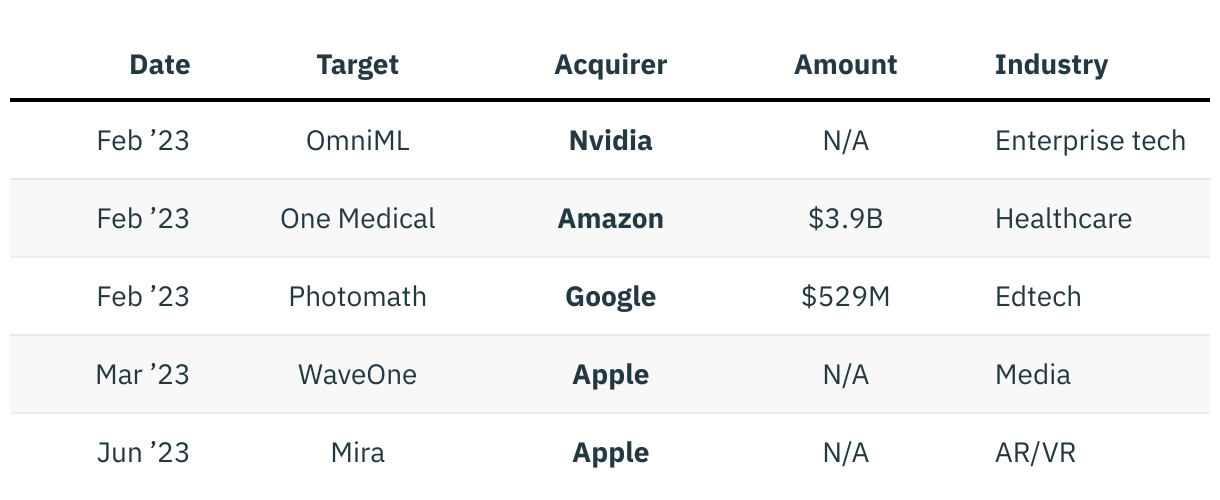Click the Google acquirer name
Viewport: 1220px width, 500px height.
pyautogui.click(x=610, y=297)
